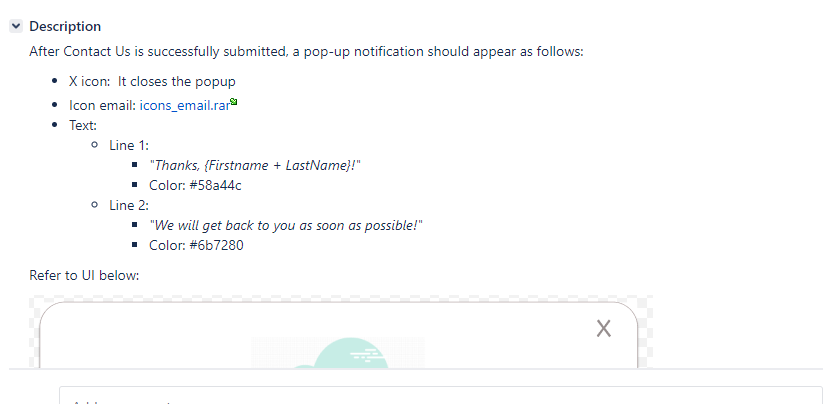Click the "Color: #58a44c" text line

(x=195, y=185)
